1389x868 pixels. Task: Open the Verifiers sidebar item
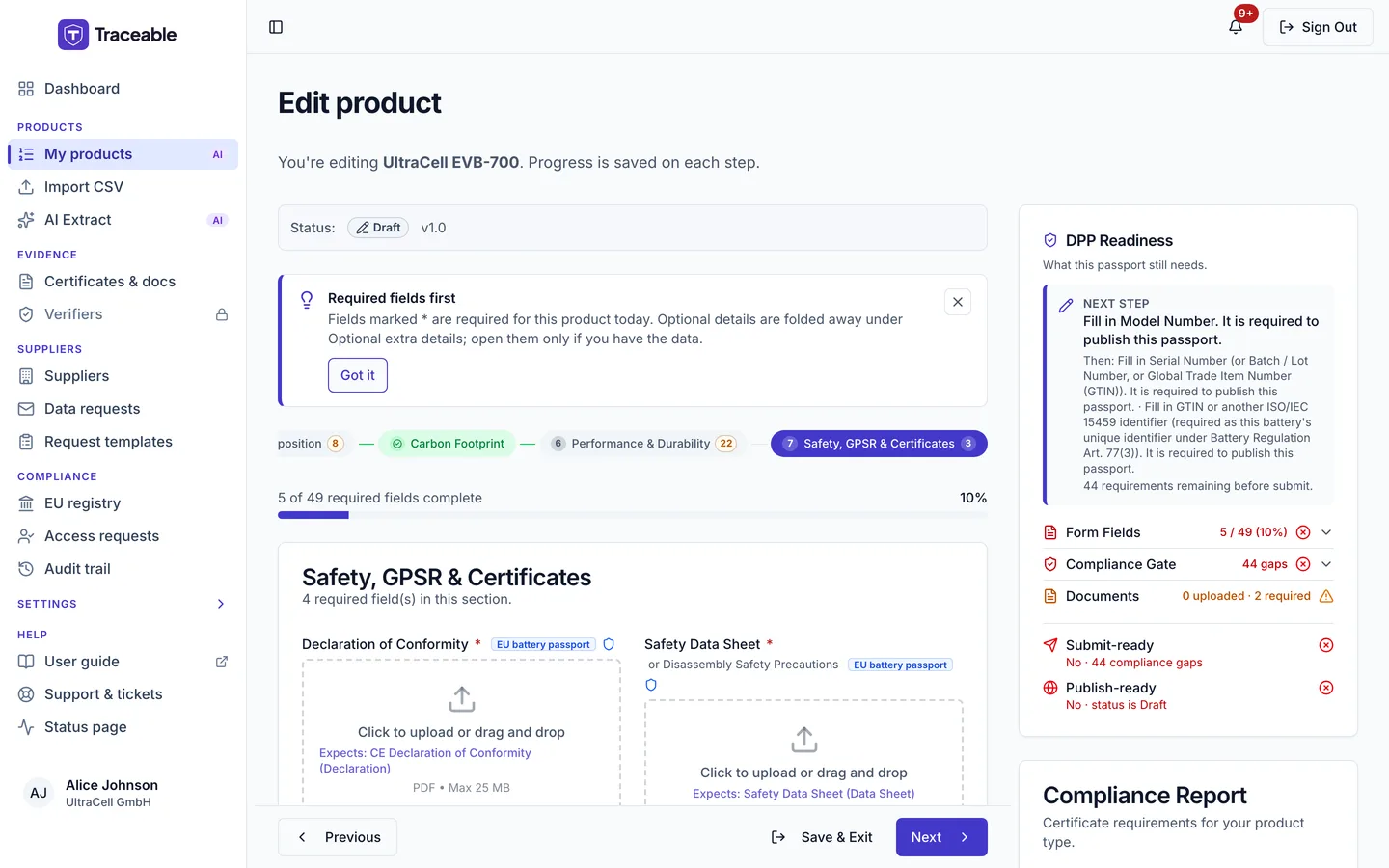[x=123, y=314]
